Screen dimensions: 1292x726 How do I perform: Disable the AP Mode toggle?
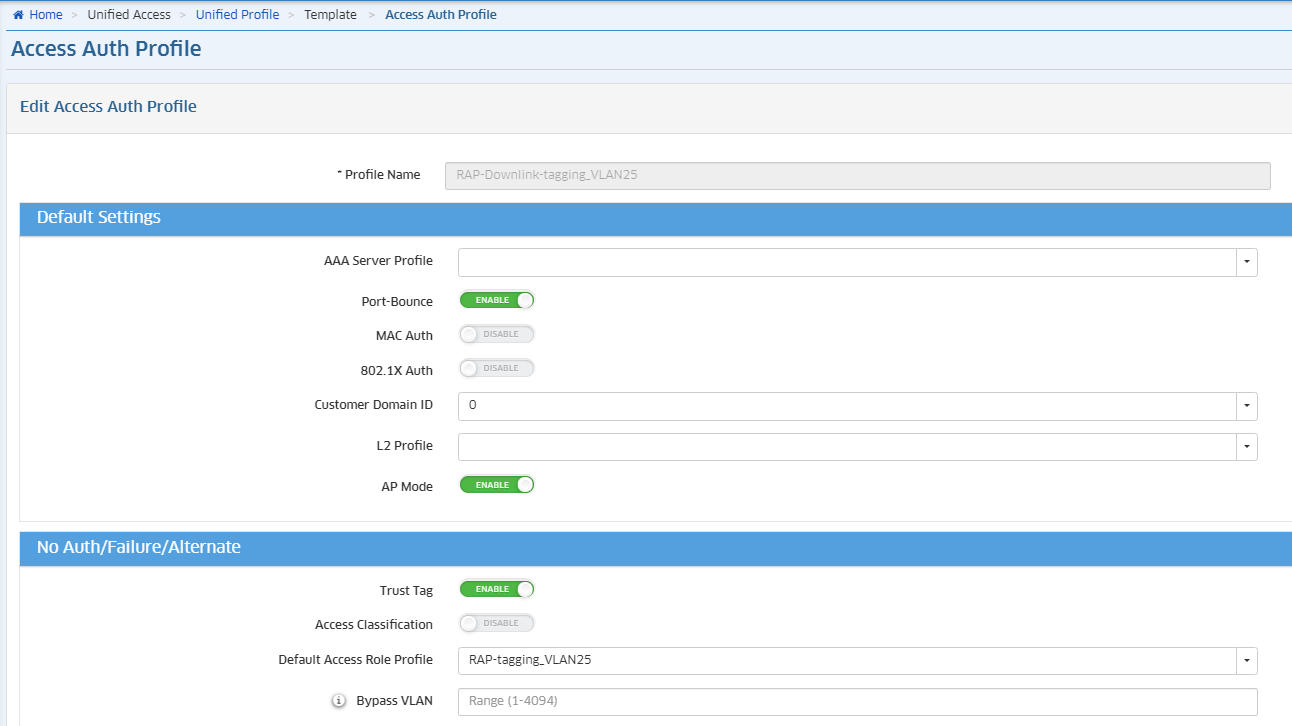(497, 485)
